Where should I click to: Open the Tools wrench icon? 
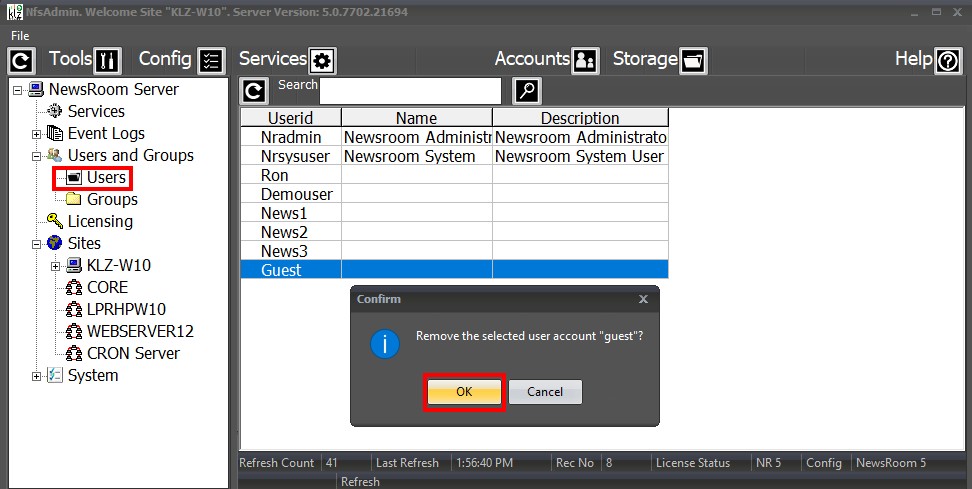[x=107, y=61]
